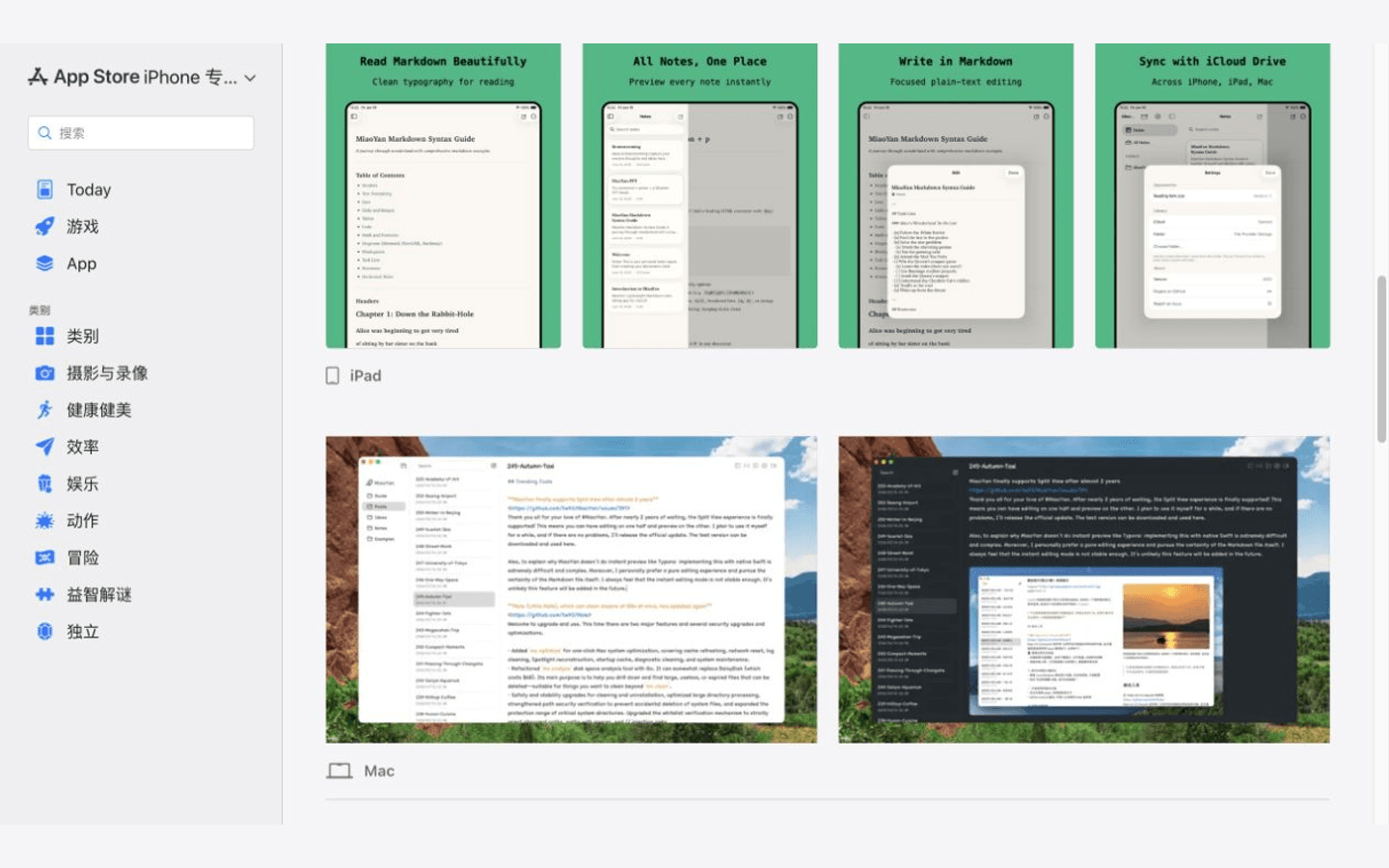Click the Mac laptop icon

click(340, 772)
